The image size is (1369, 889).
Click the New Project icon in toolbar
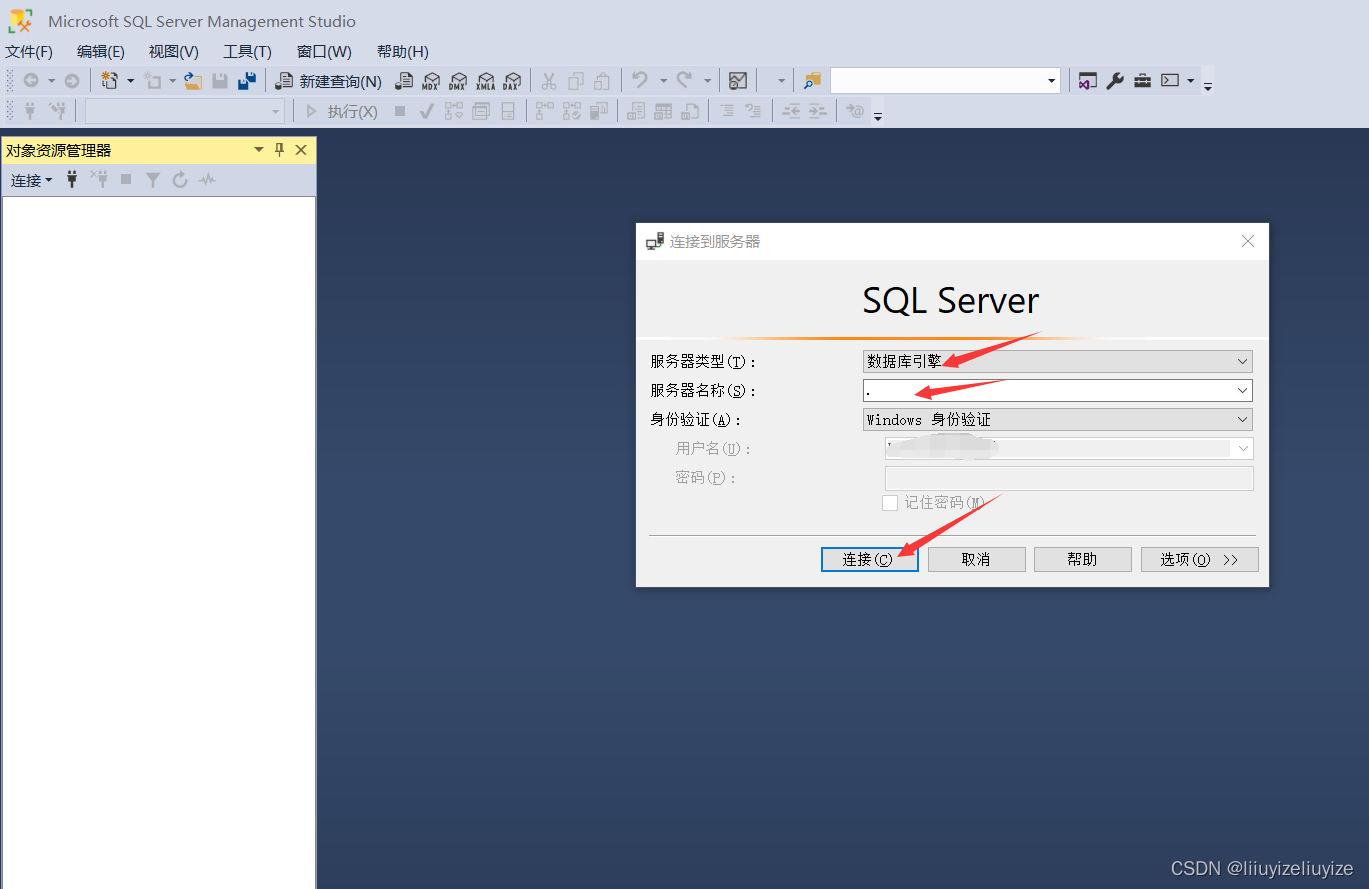click(110, 81)
